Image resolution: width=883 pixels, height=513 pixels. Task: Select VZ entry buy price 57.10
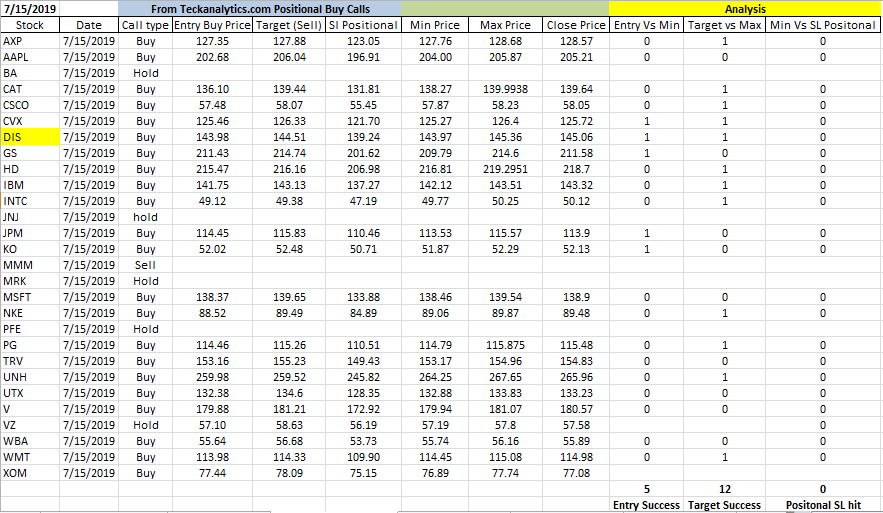click(212, 425)
